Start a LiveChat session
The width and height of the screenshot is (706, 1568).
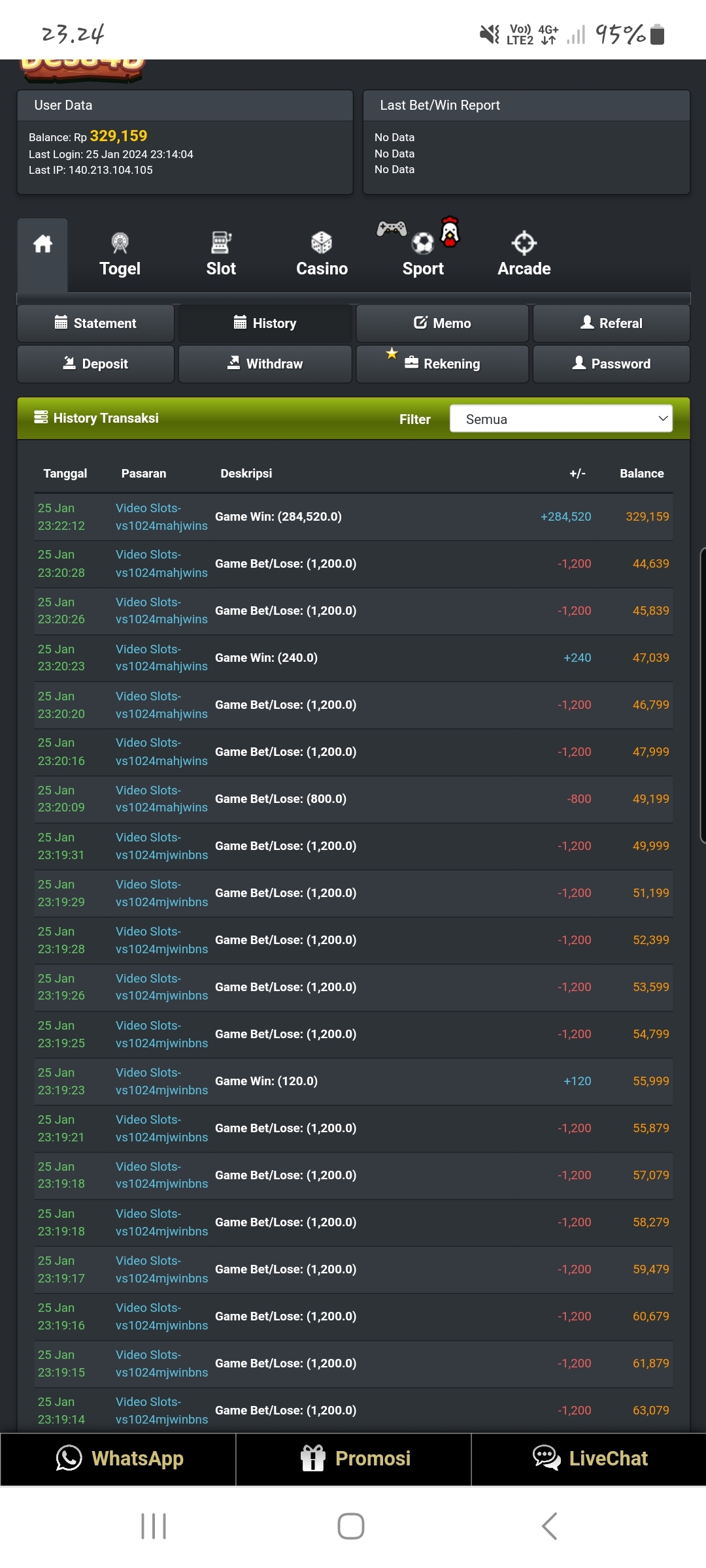click(589, 1458)
